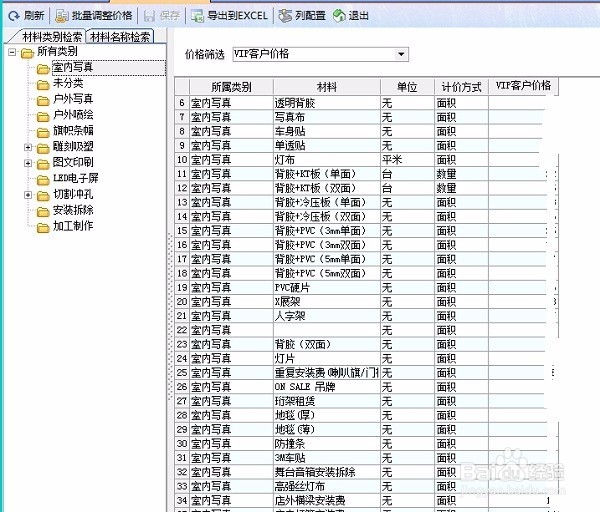Viewport: 600px width, 512px height.
Task: Select the 写真布 material cell
Action: (x=327, y=117)
